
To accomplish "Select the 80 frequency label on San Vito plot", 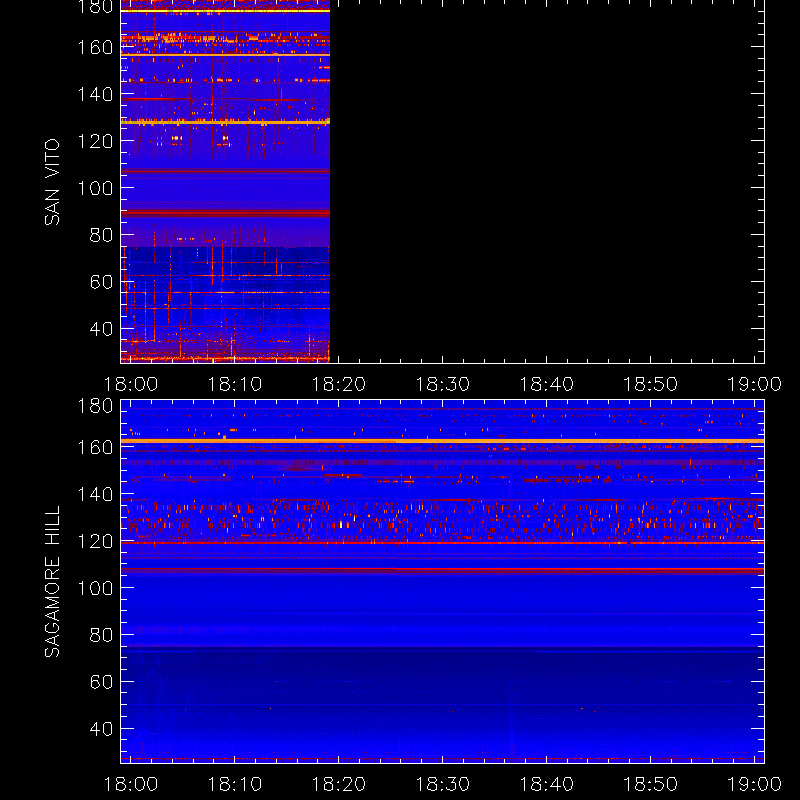I will coord(101,235).
